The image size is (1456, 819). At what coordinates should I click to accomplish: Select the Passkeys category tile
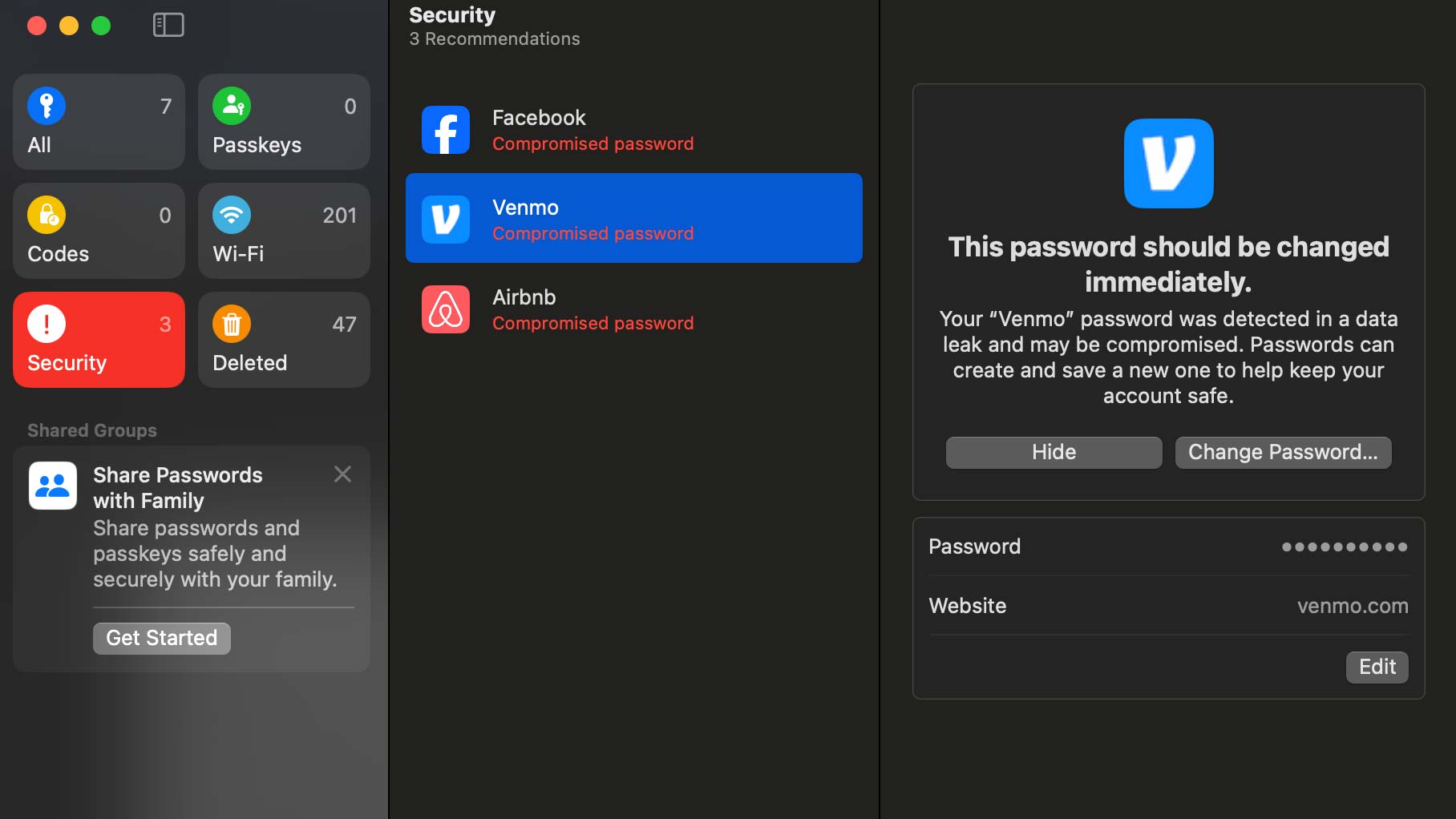284,123
